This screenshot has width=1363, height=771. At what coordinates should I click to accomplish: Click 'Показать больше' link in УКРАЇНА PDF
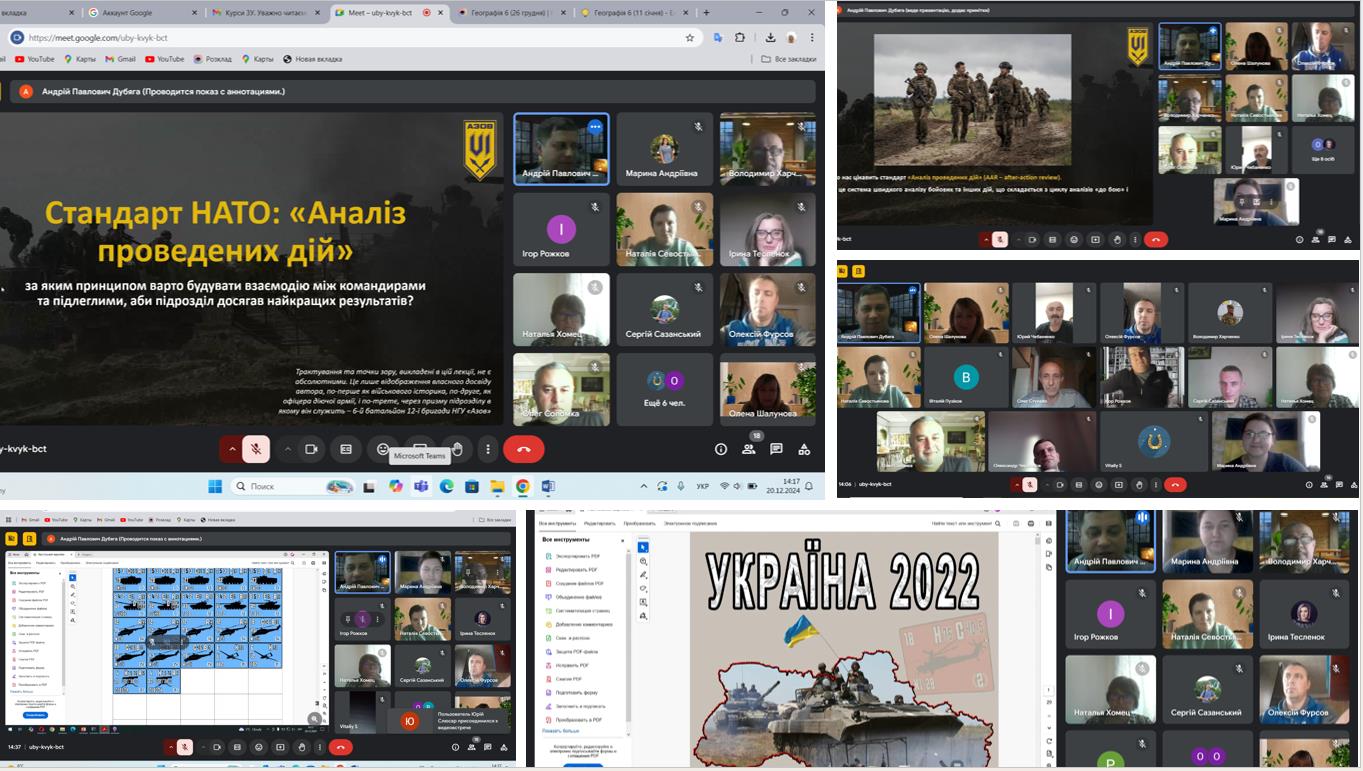pos(560,730)
